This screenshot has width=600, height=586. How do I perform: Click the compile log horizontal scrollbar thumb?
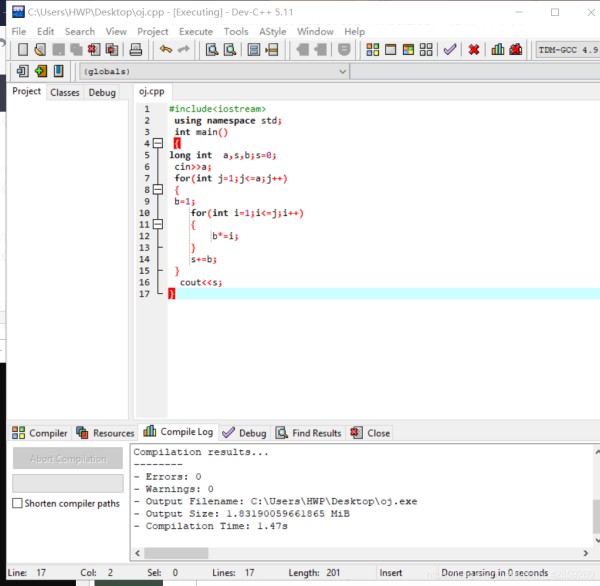[x=176, y=553]
